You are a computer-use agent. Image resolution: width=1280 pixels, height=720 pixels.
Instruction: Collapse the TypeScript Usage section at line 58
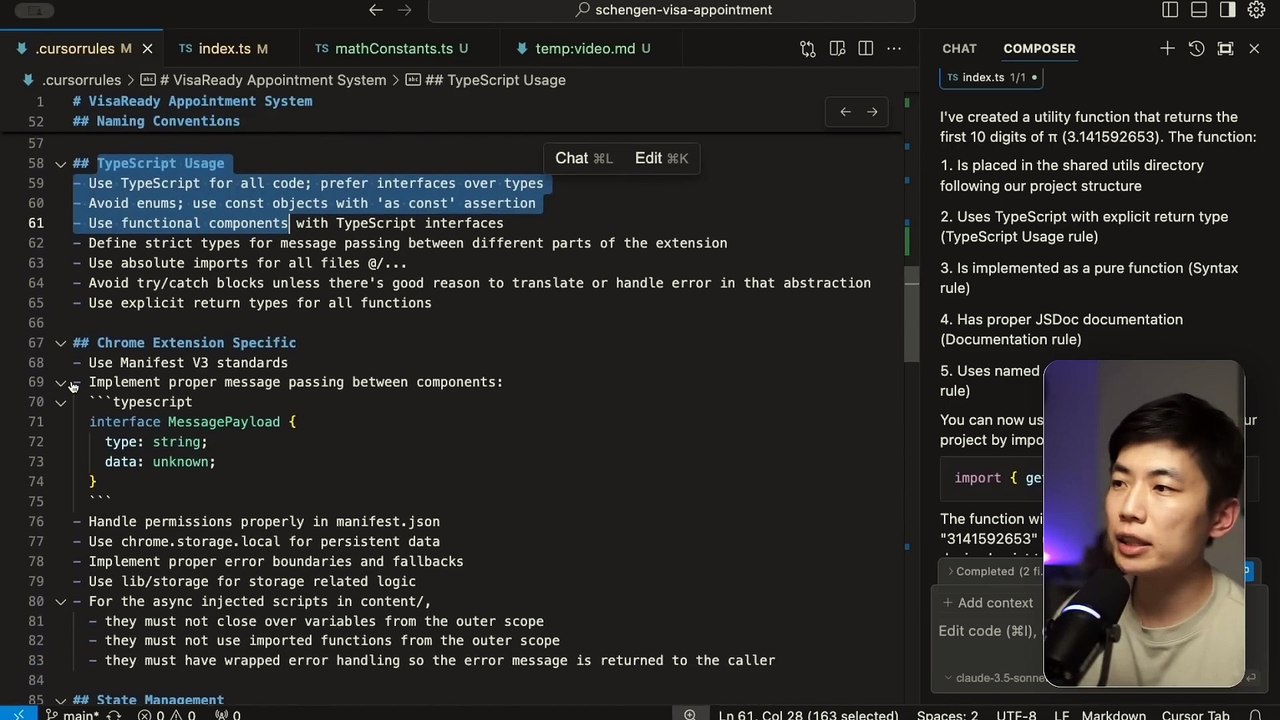coord(60,163)
